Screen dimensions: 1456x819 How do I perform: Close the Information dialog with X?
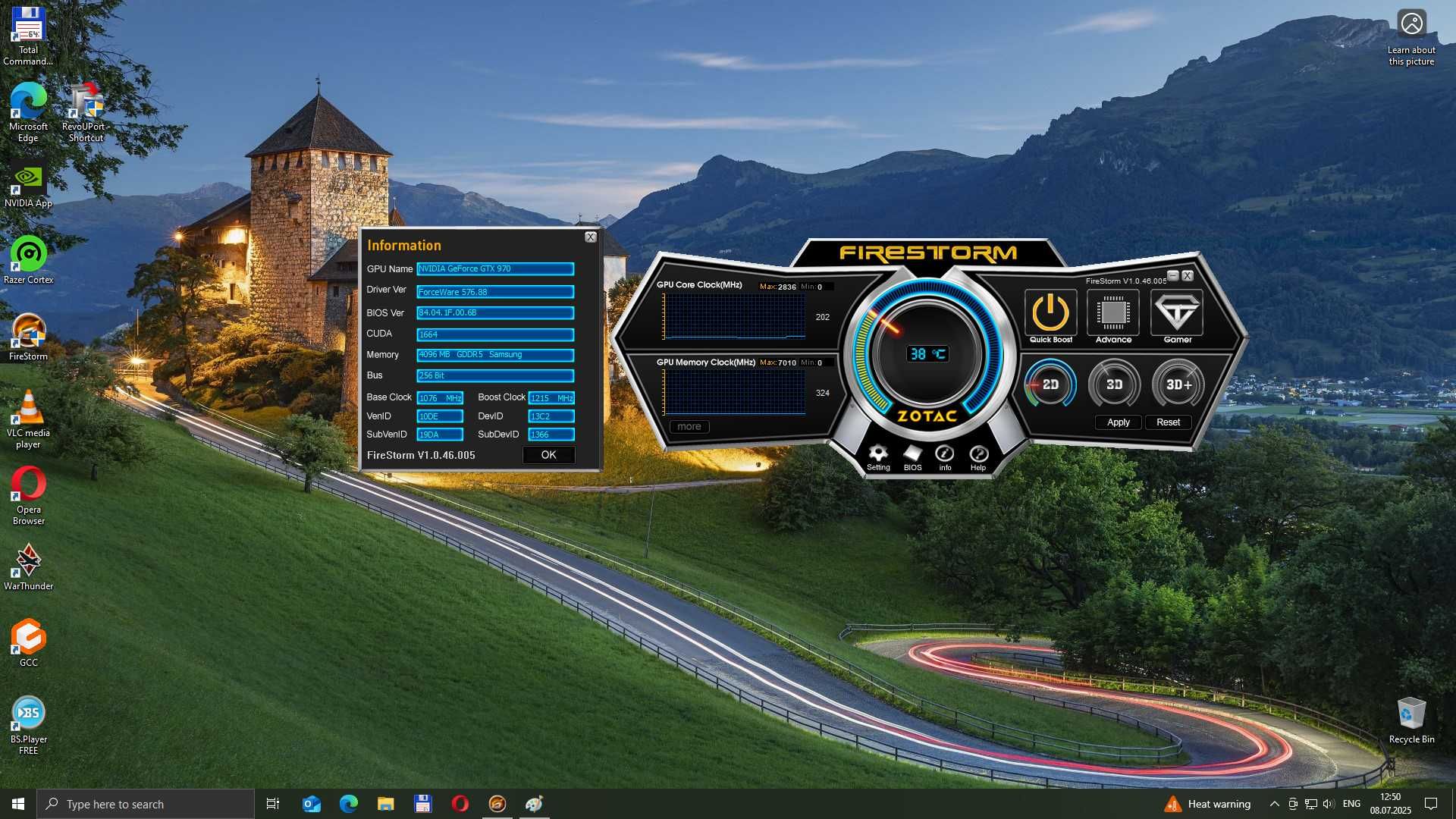[x=591, y=237]
